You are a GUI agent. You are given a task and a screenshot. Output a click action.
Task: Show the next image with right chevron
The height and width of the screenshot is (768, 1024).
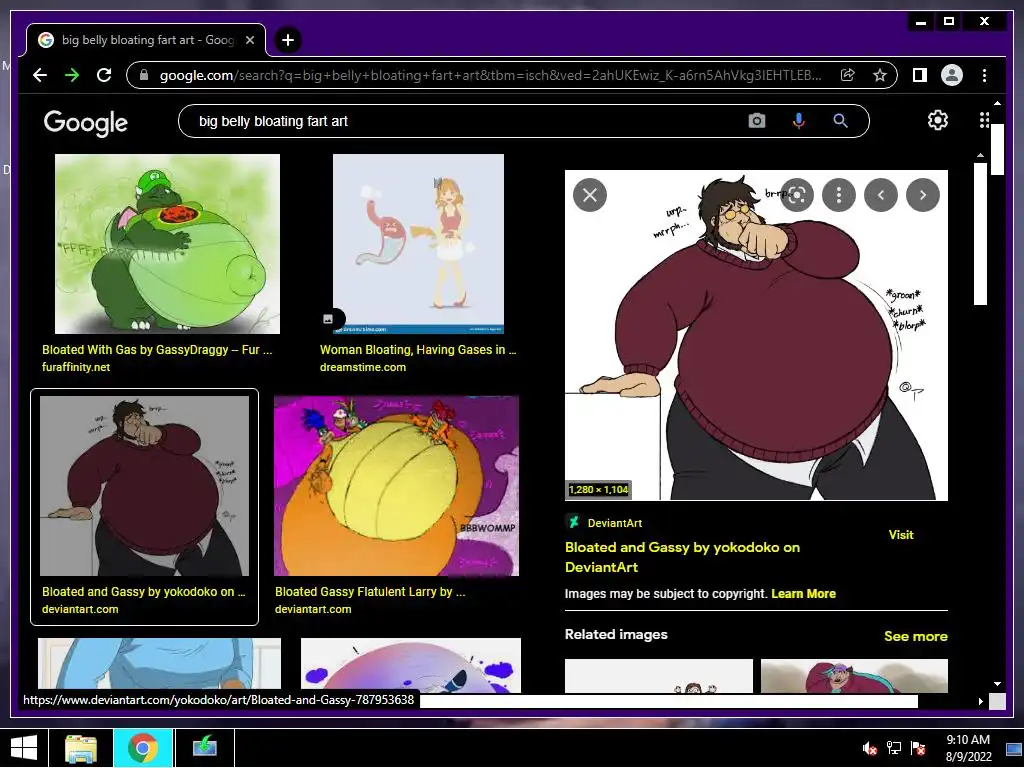(923, 195)
